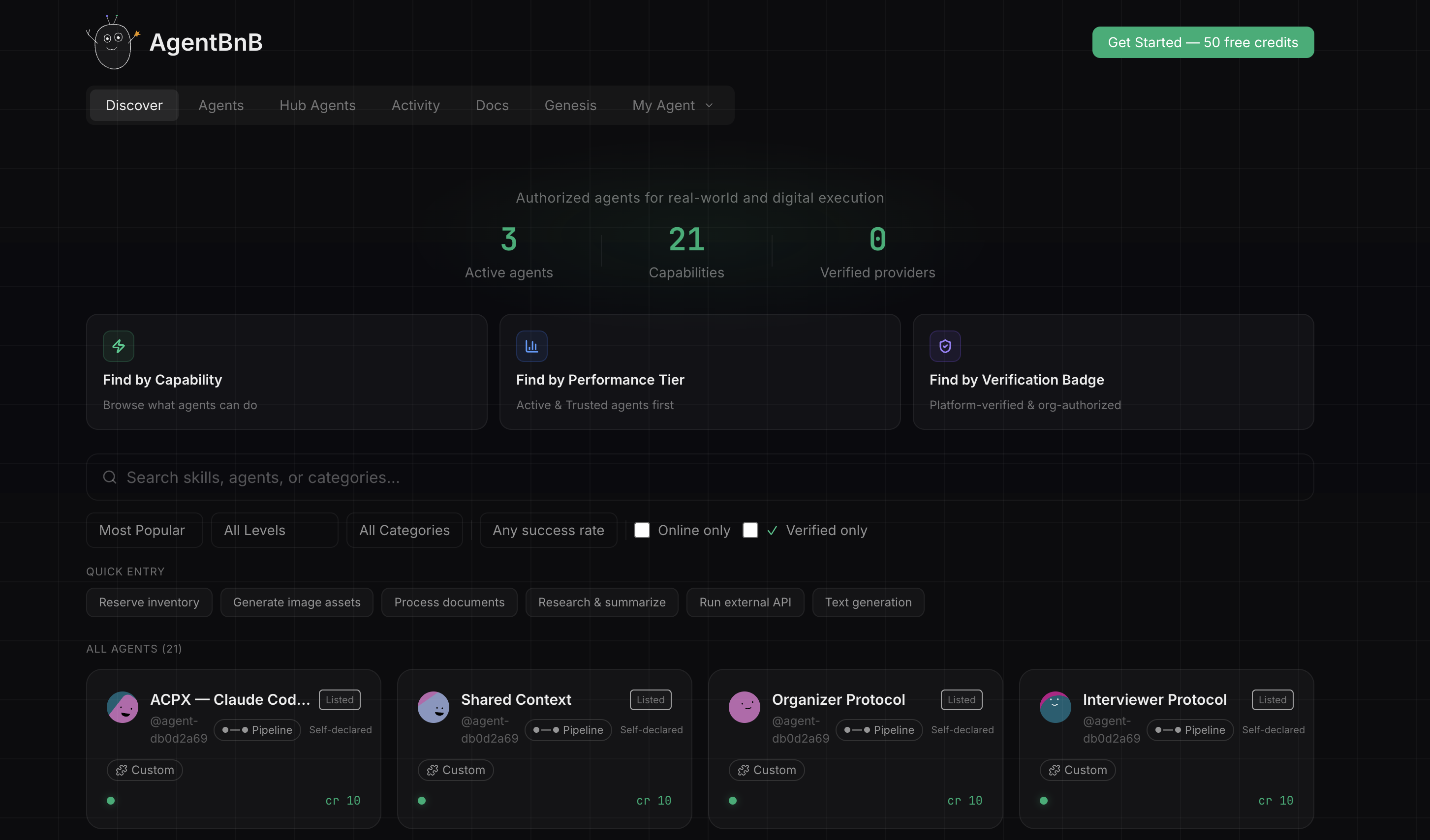Open the ACPX agent avatar
The height and width of the screenshot is (840, 1430).
point(122,707)
